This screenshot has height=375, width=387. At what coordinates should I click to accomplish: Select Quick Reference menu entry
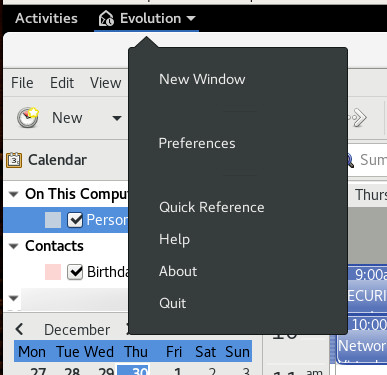click(212, 207)
